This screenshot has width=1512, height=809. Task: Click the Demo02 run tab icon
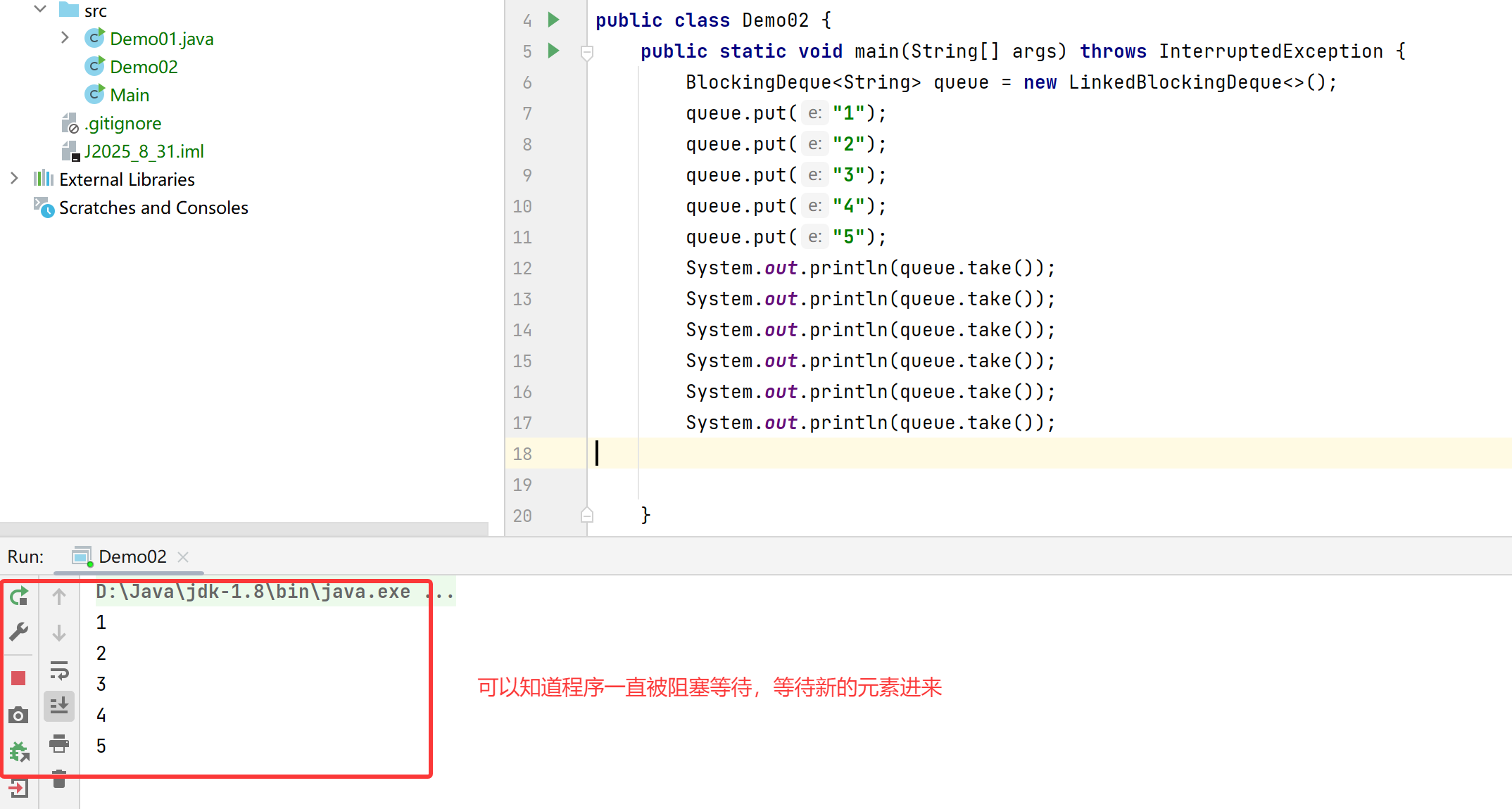coord(83,556)
